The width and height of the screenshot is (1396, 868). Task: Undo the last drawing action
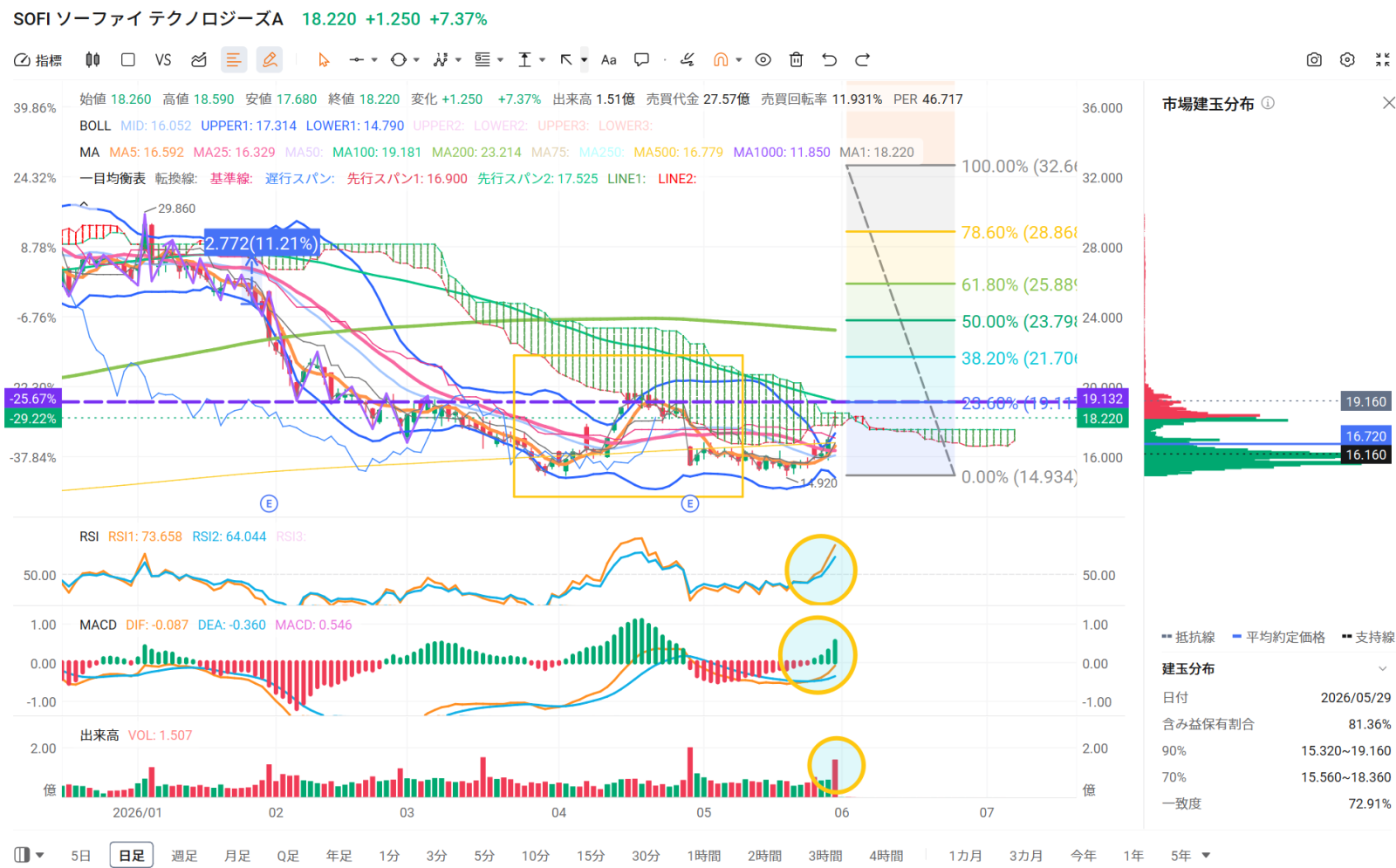(x=829, y=59)
